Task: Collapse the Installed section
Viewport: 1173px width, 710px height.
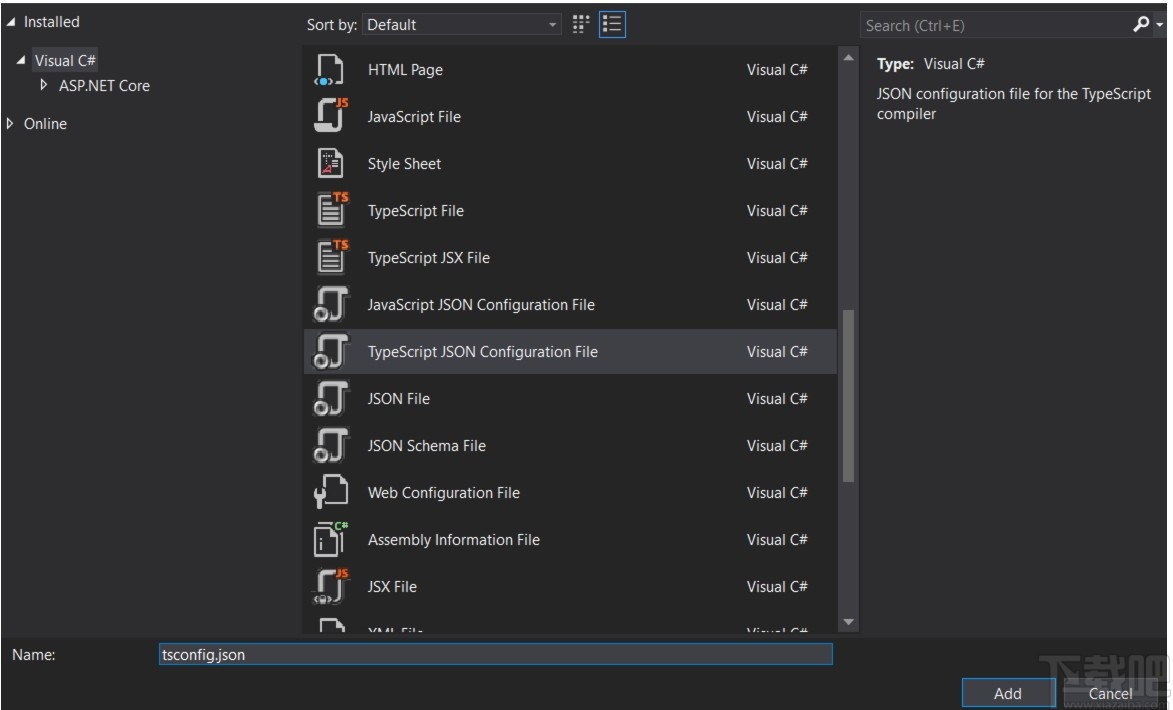Action: 11,22
